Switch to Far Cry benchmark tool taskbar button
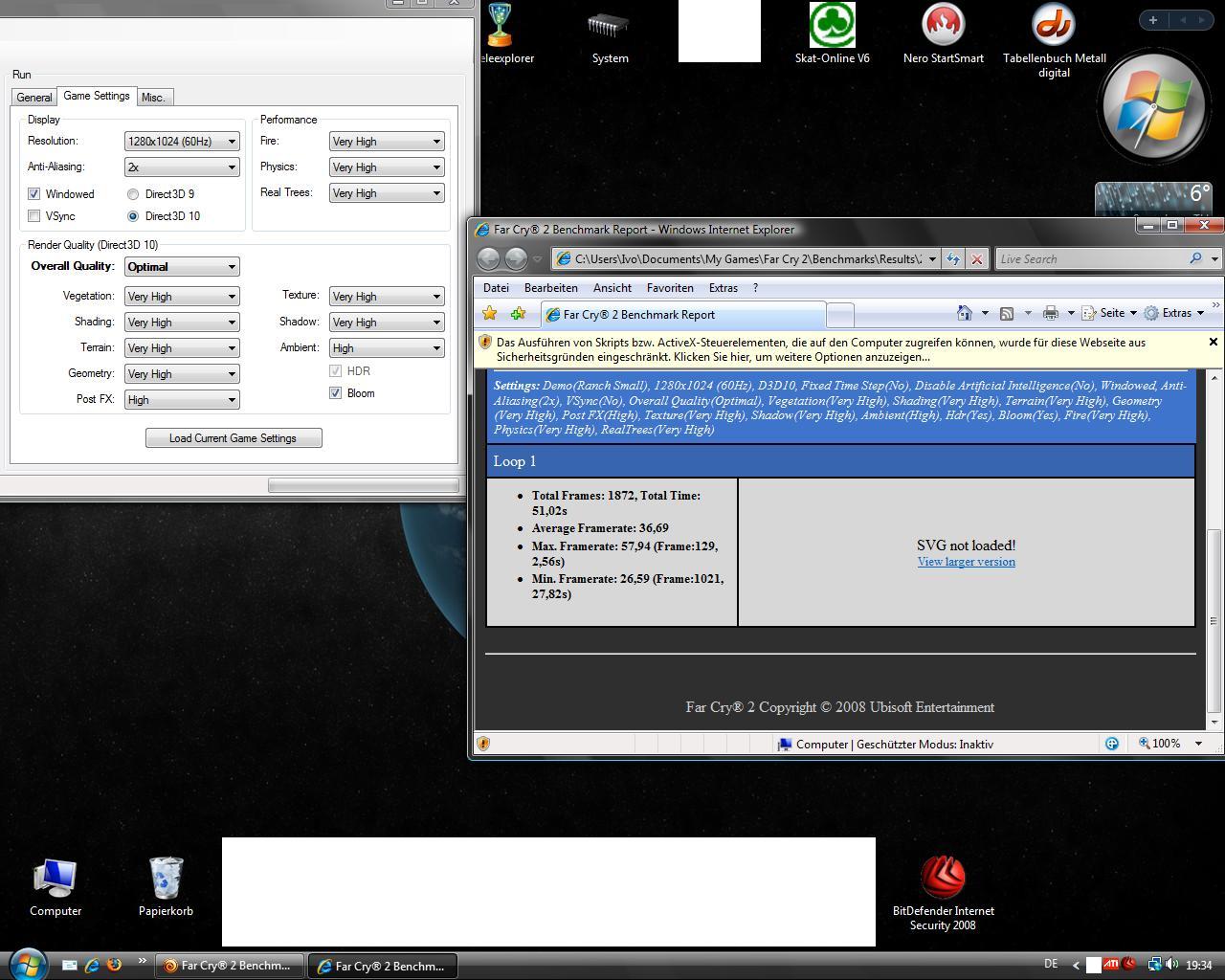The image size is (1225, 980). [x=230, y=966]
